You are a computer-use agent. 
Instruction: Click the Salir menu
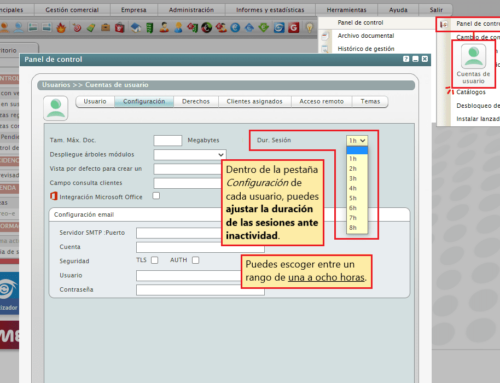436,10
